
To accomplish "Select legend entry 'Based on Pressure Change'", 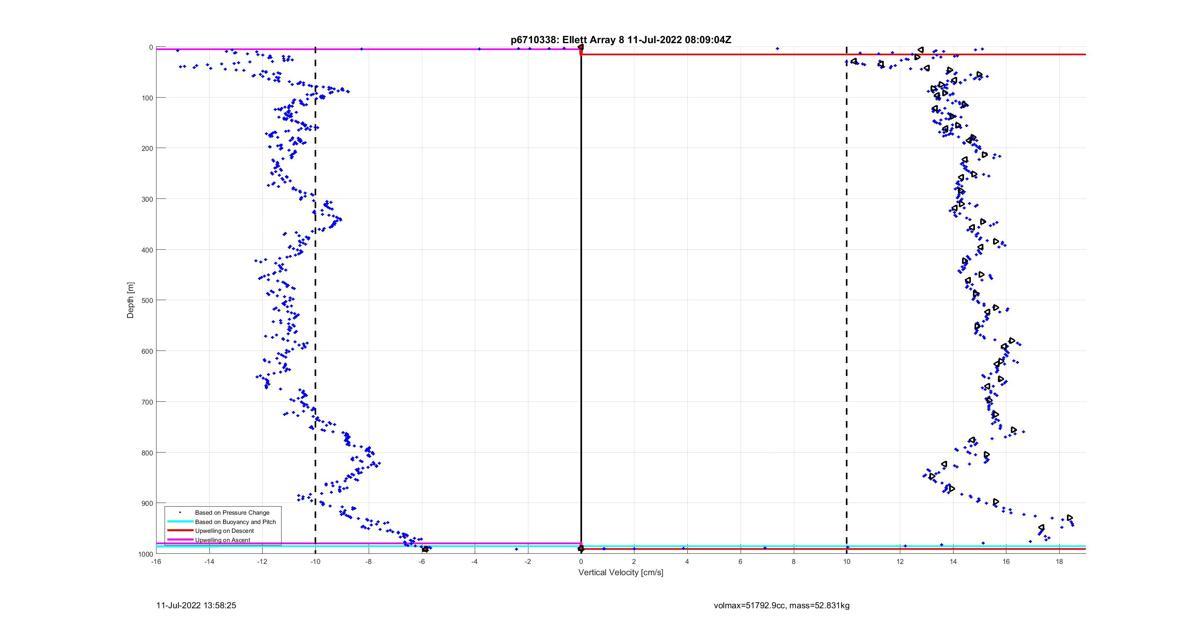I will pos(232,513).
